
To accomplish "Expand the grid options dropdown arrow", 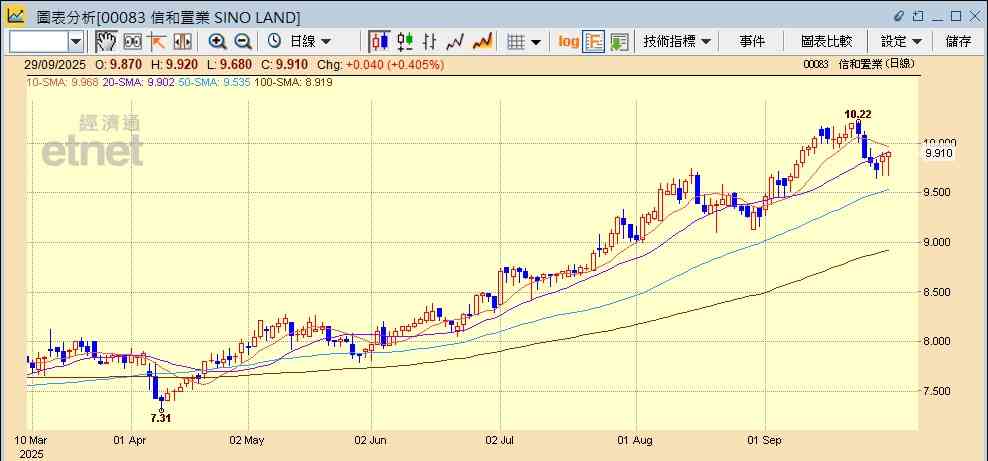I will [x=536, y=42].
